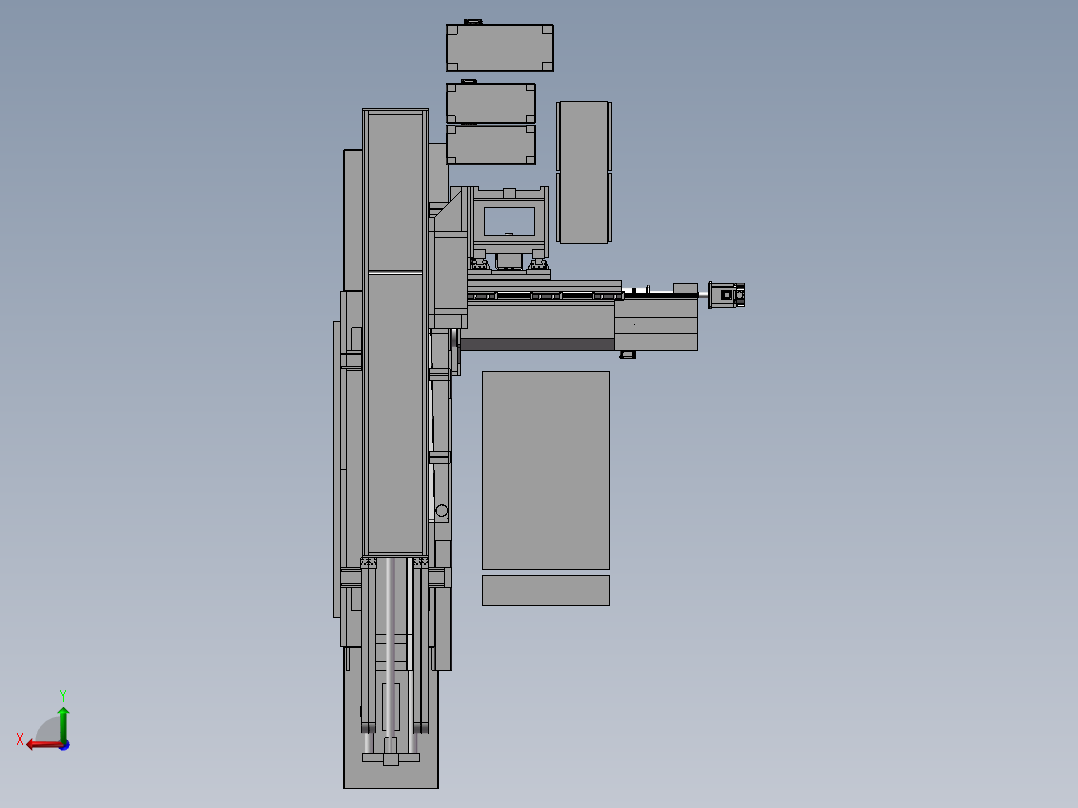
Task: Click the green Y axis arrow of the triad
Action: click(63, 722)
